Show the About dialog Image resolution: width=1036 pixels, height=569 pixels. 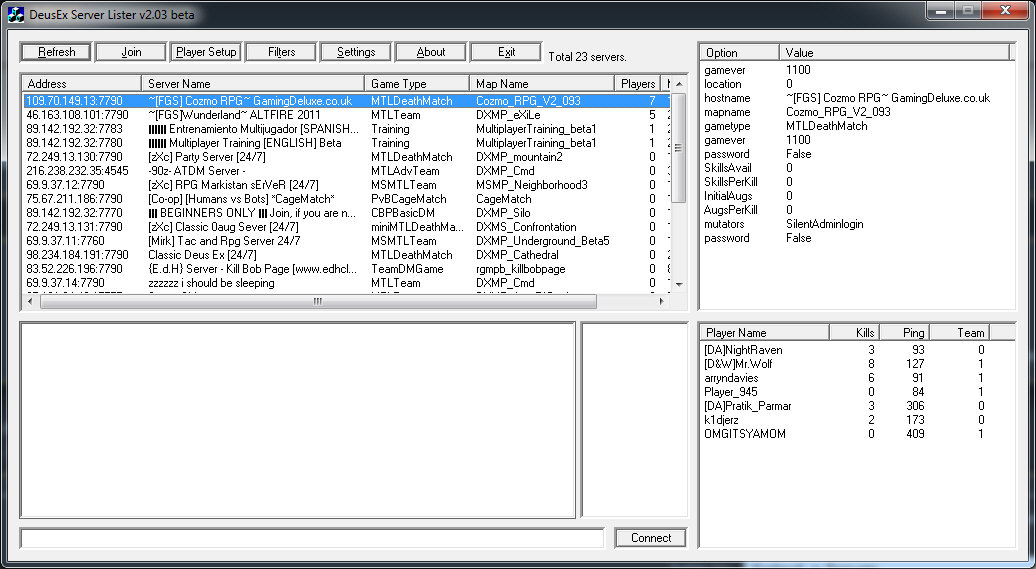[x=431, y=52]
